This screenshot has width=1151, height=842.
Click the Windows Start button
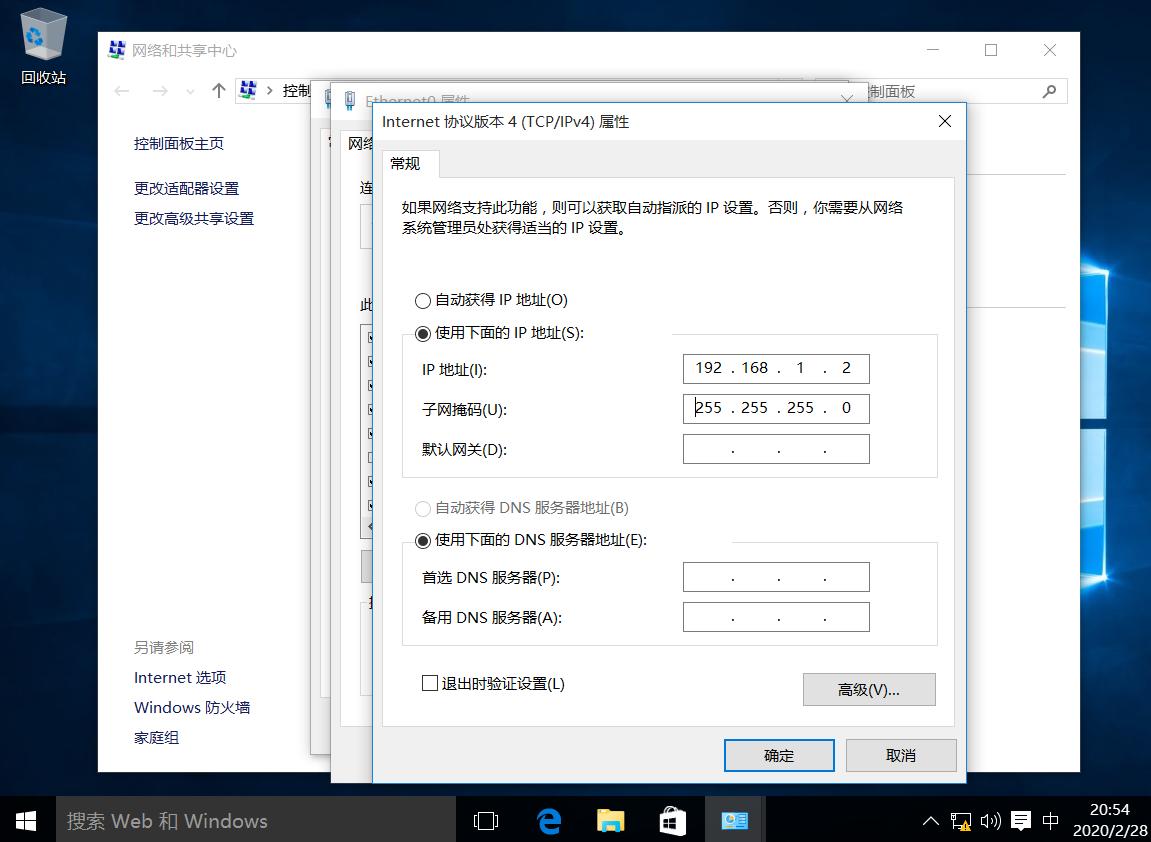point(24,820)
